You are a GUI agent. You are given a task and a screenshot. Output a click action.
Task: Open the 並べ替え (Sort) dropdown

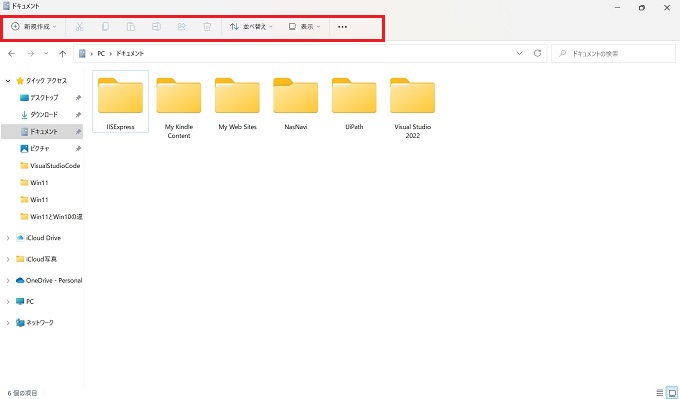pos(252,27)
